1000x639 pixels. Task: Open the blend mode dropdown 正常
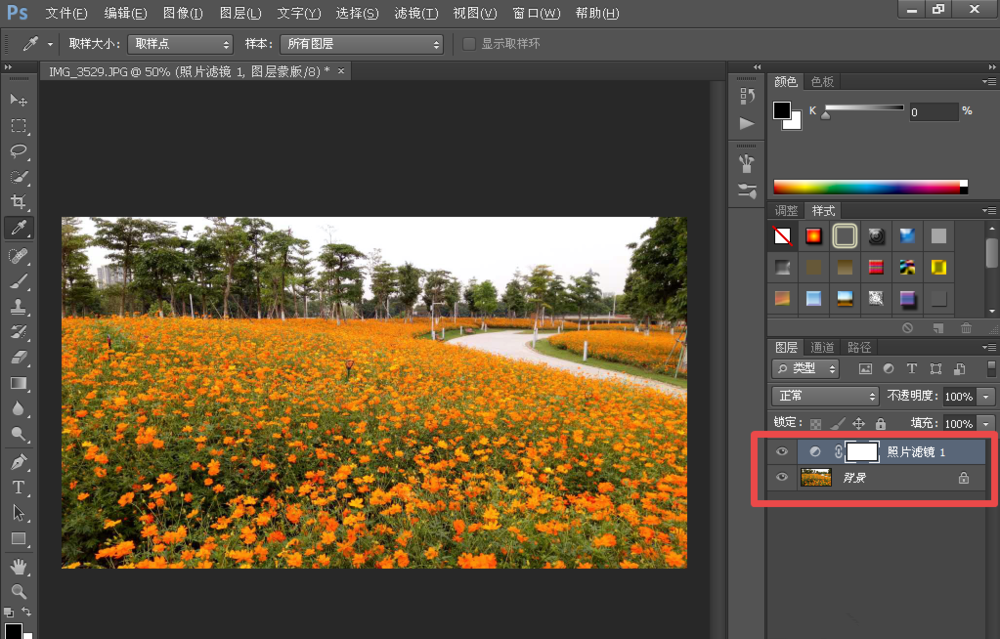[826, 396]
